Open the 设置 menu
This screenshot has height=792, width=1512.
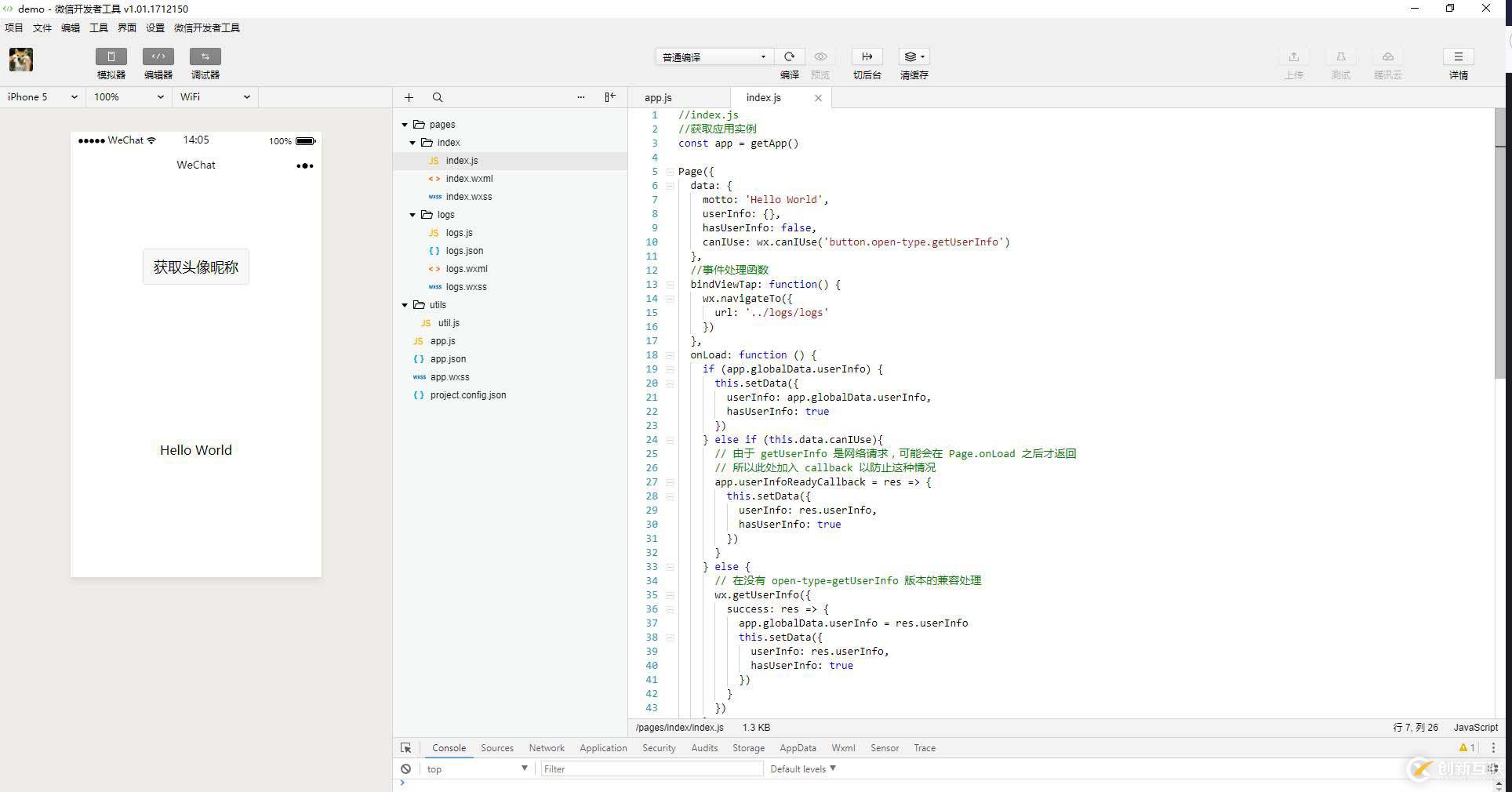[155, 27]
